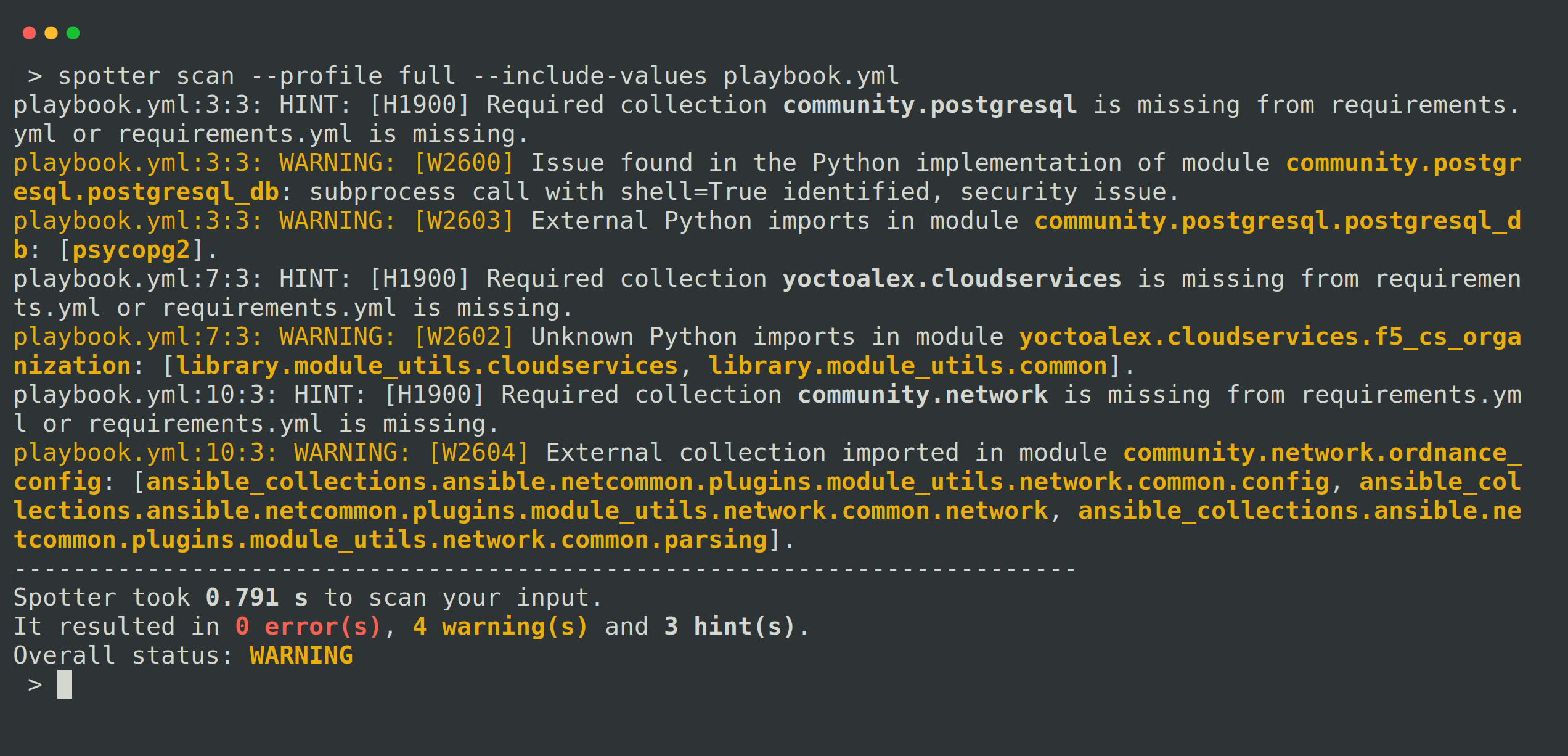Click the psycopg2 import name

pos(131,250)
